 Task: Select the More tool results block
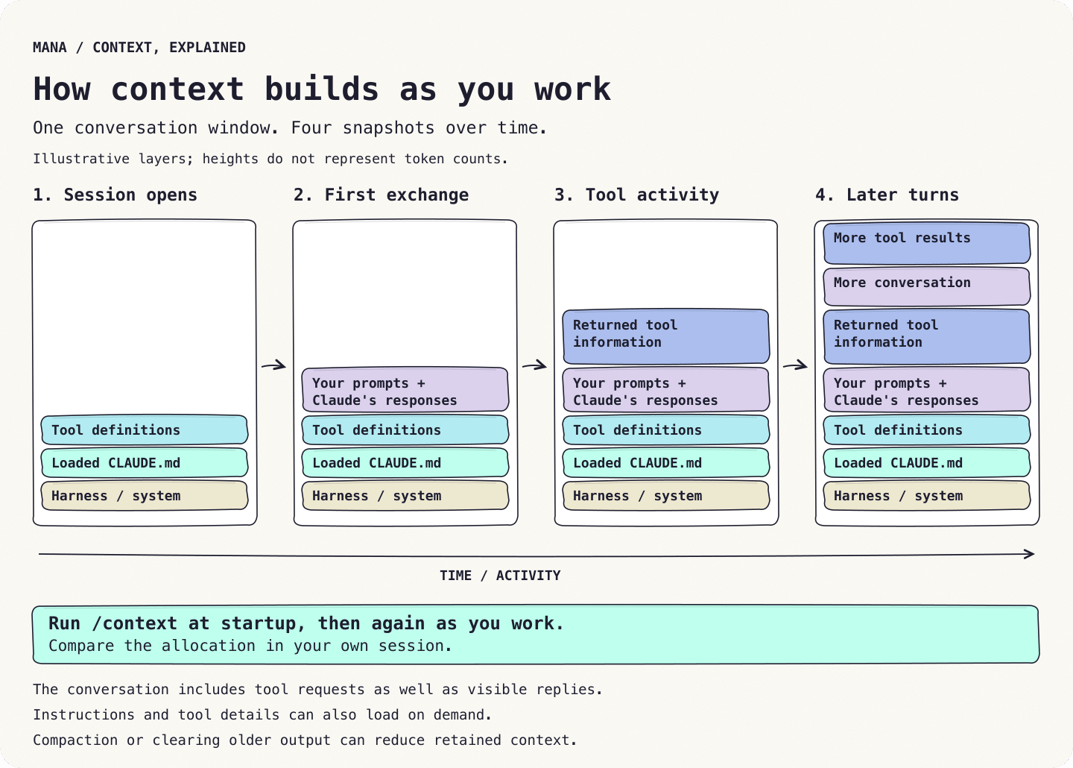click(927, 243)
